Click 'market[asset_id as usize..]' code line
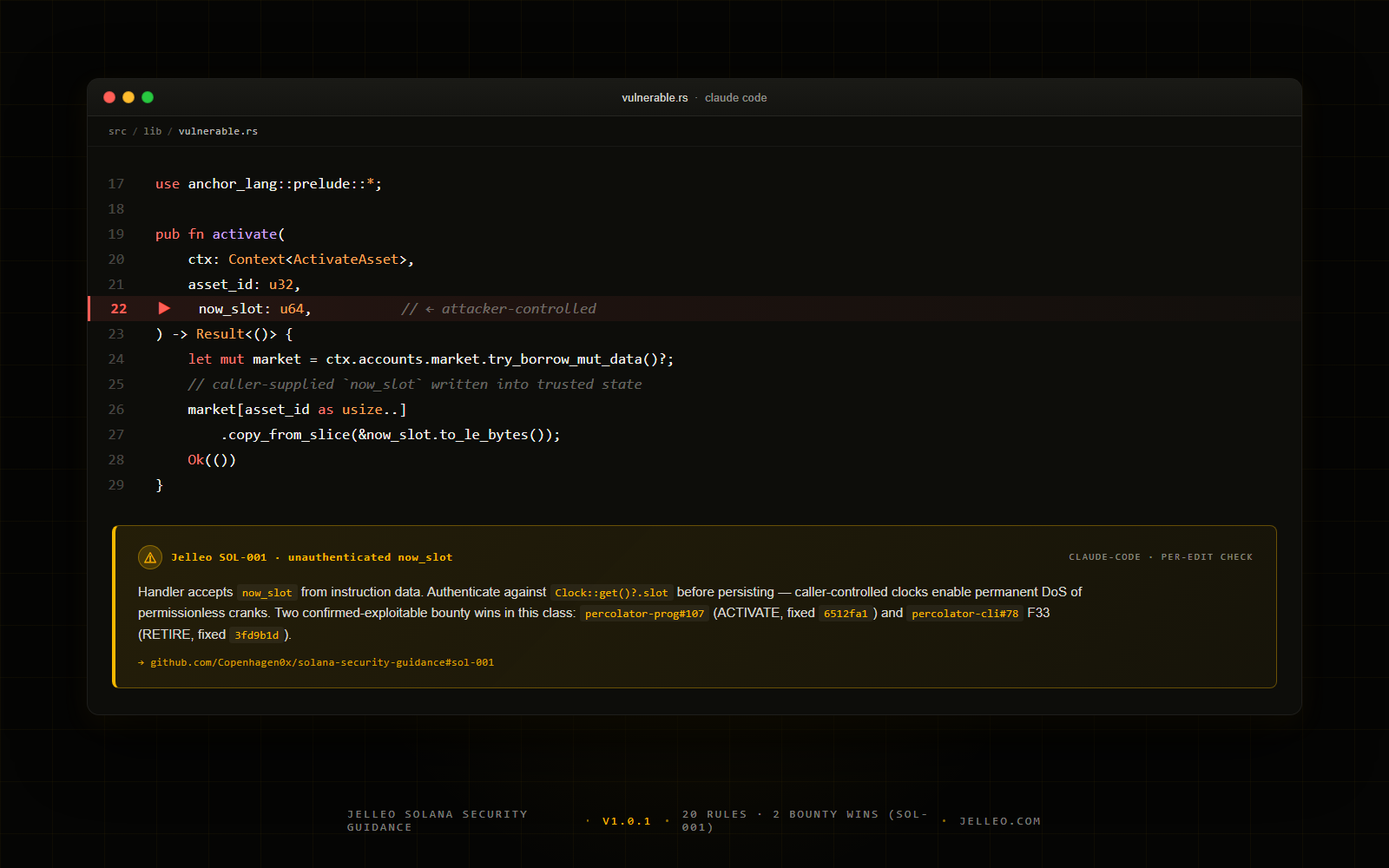This screenshot has width=1389, height=868. (297, 410)
